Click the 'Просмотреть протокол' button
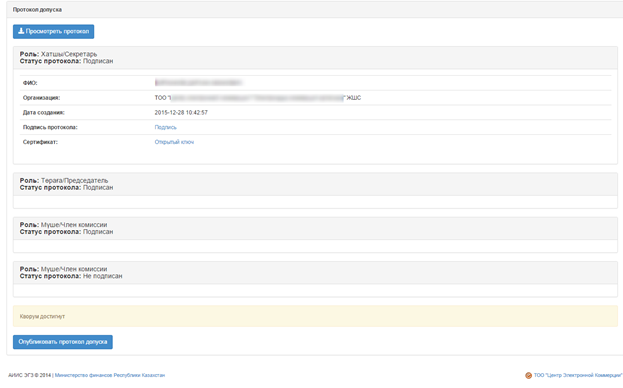 click(53, 31)
